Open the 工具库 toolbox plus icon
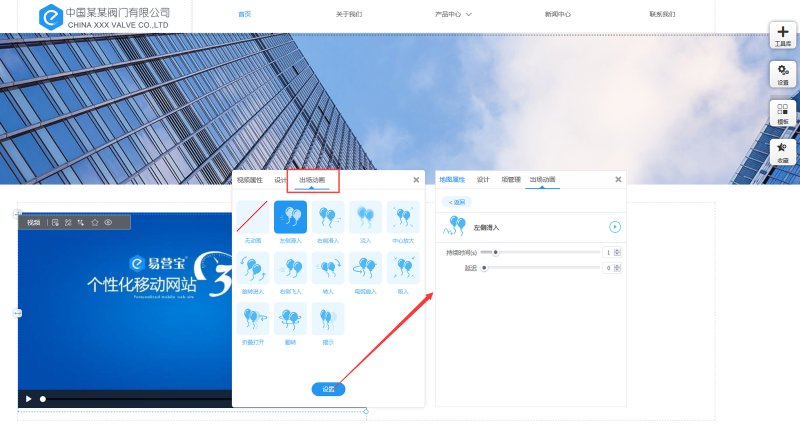 pyautogui.click(x=782, y=35)
